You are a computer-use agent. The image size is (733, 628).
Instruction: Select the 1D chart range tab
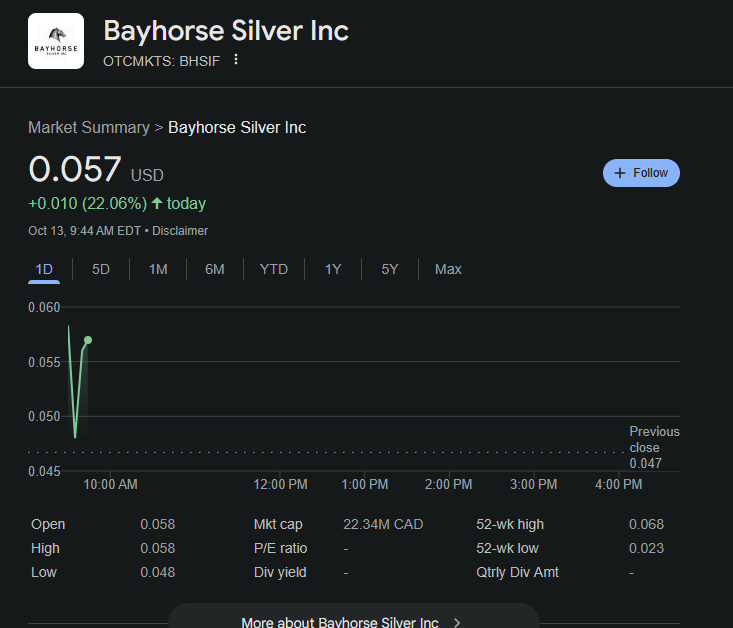(44, 270)
